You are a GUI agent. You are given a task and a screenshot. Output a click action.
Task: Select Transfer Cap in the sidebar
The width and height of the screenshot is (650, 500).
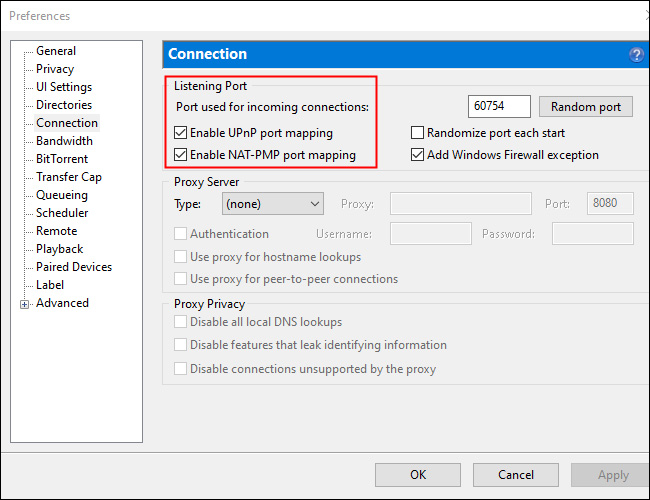(x=69, y=177)
